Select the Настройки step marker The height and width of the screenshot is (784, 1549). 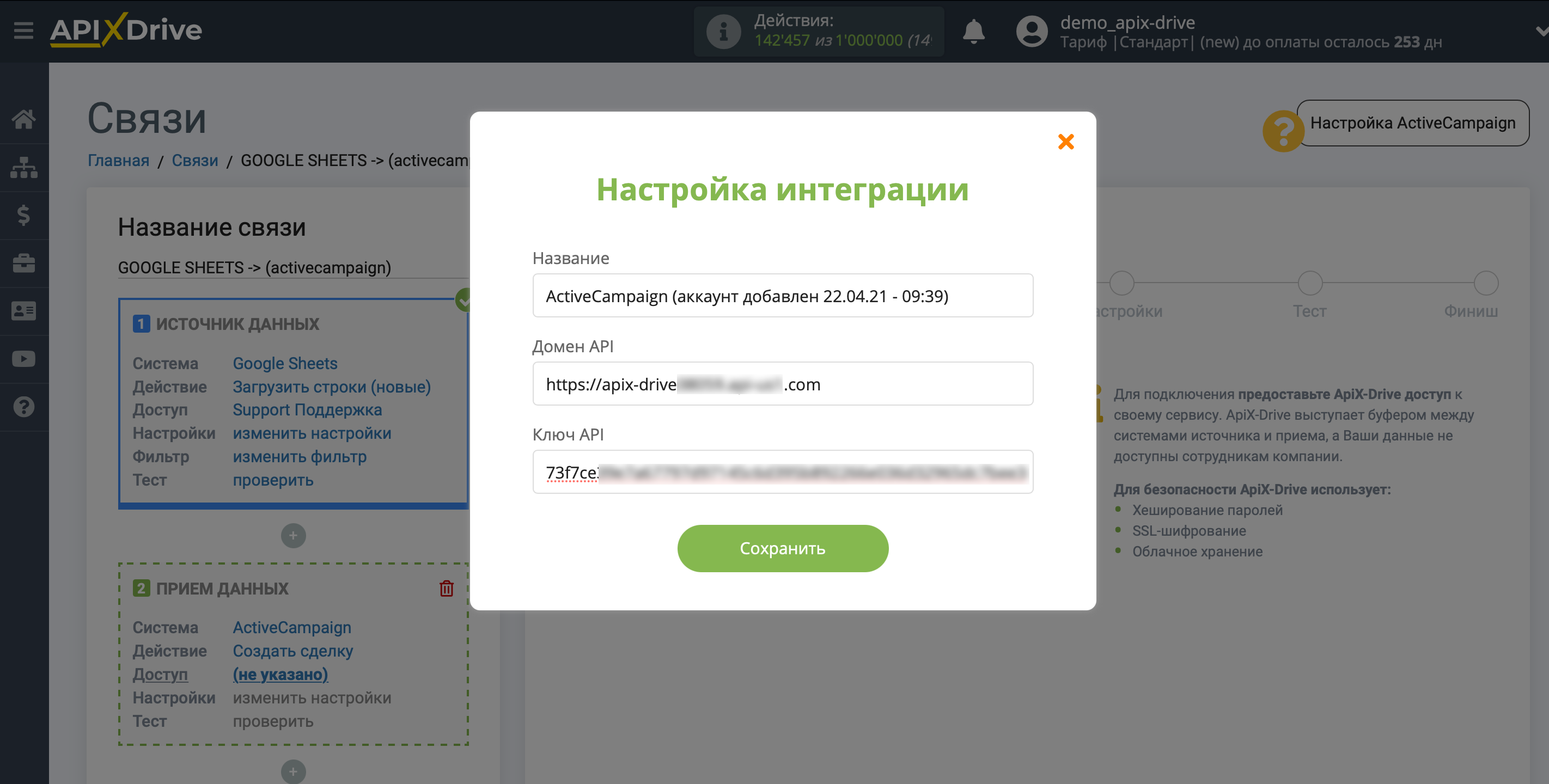click(1121, 283)
